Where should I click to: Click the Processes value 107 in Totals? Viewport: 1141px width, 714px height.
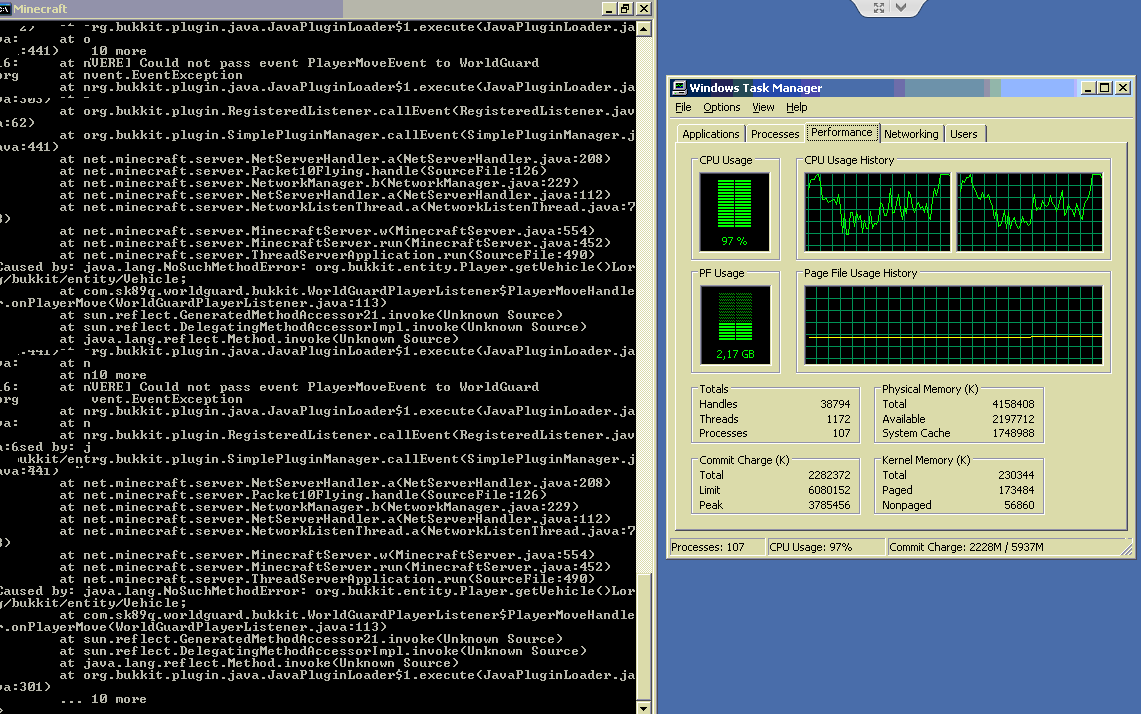tap(841, 434)
